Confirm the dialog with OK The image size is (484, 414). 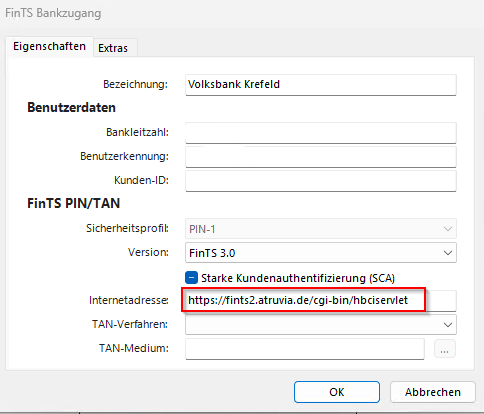pyautogui.click(x=337, y=392)
